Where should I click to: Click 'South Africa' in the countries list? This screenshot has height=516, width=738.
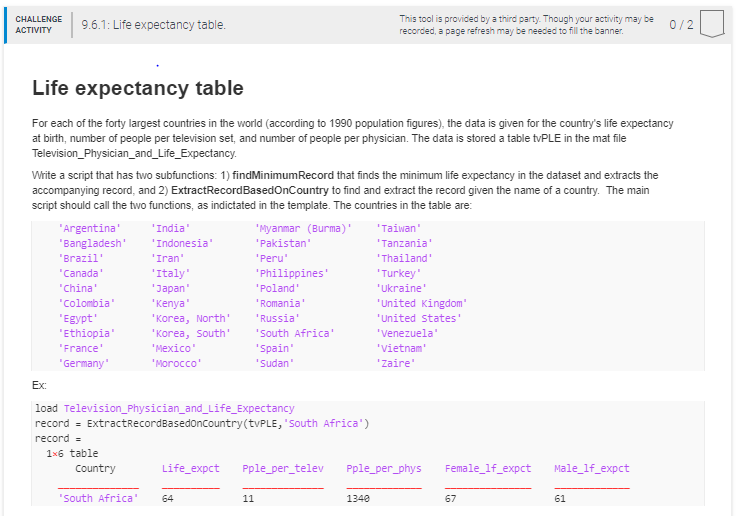coord(295,333)
